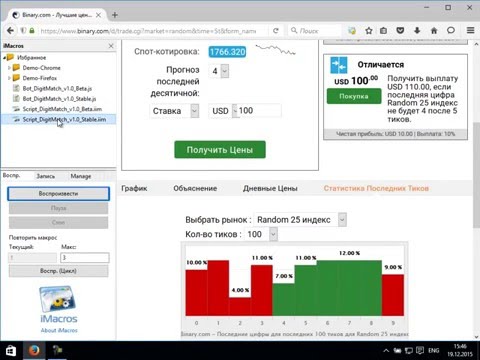Select Script_DigitMatch_v1.0_Beta.iim macro
Screen dimensions: 480x360
pos(62,109)
